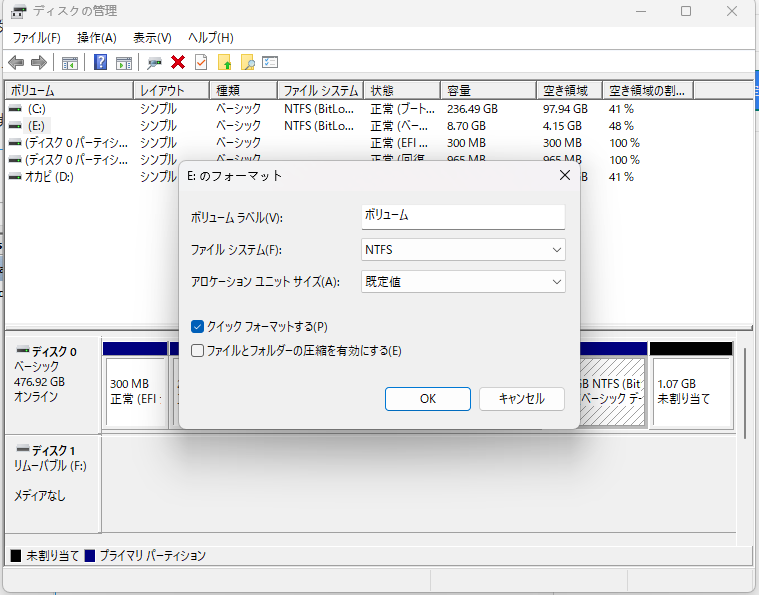Open the ヘルプ(H) menu
Screen dimensions: 759x595
[x=211, y=38]
